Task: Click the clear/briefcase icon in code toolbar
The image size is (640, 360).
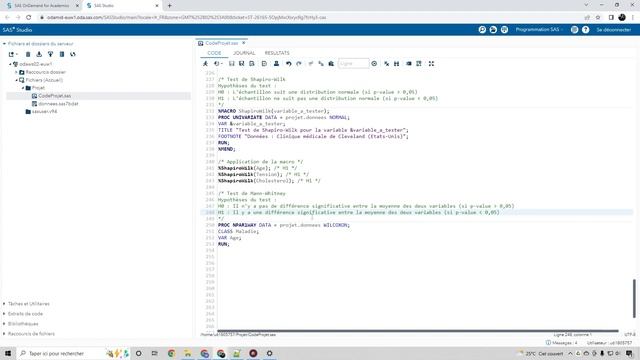Action: (331, 64)
